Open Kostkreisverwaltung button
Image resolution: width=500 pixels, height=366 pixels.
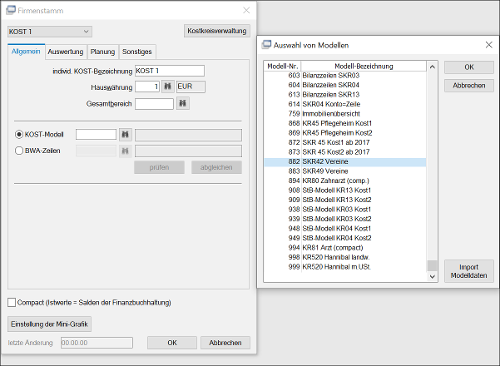pyautogui.click(x=217, y=31)
